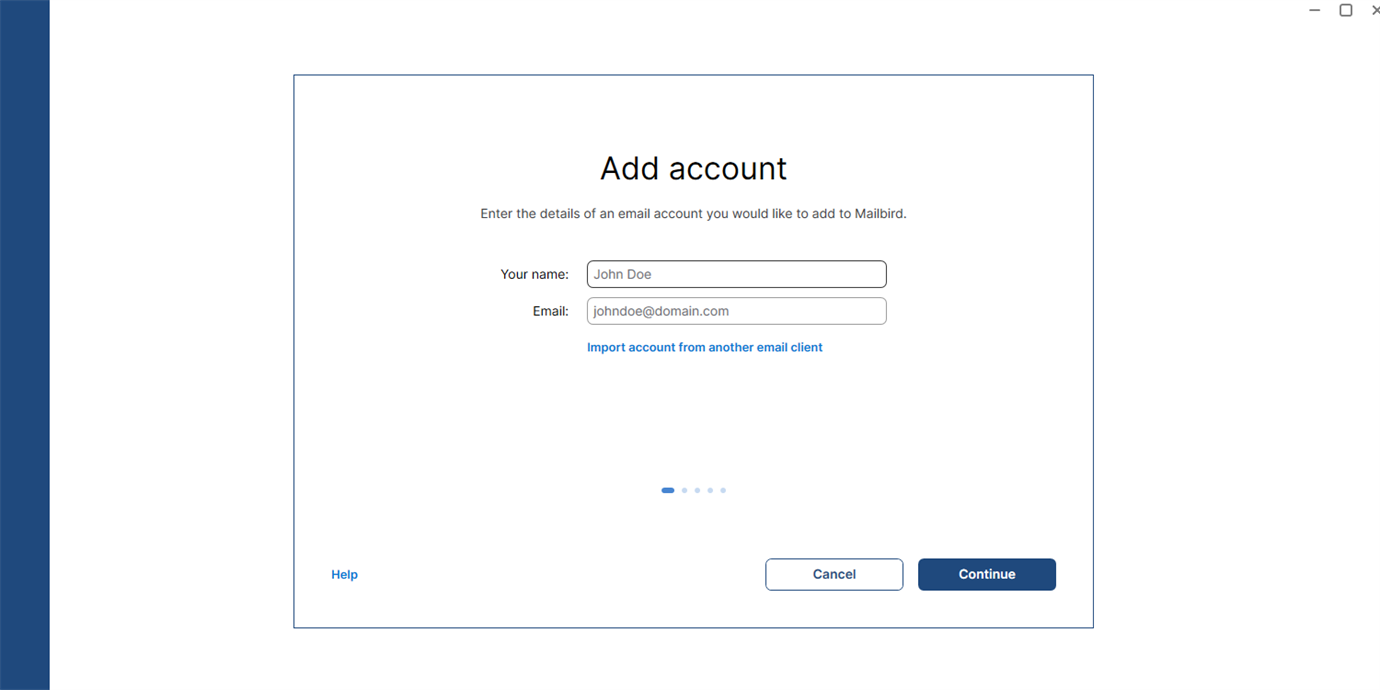This screenshot has width=1380, height=690.
Task: Minimize the Mailbird window
Action: (1314, 10)
